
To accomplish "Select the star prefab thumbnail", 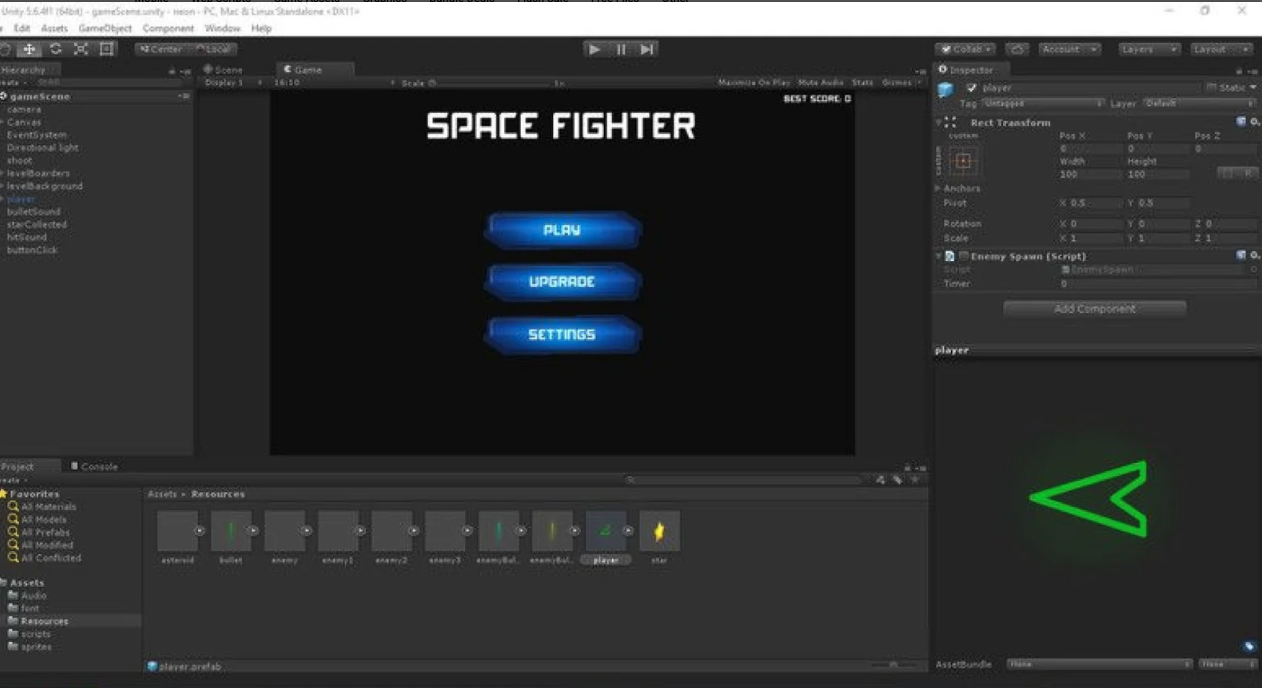I will coord(659,532).
